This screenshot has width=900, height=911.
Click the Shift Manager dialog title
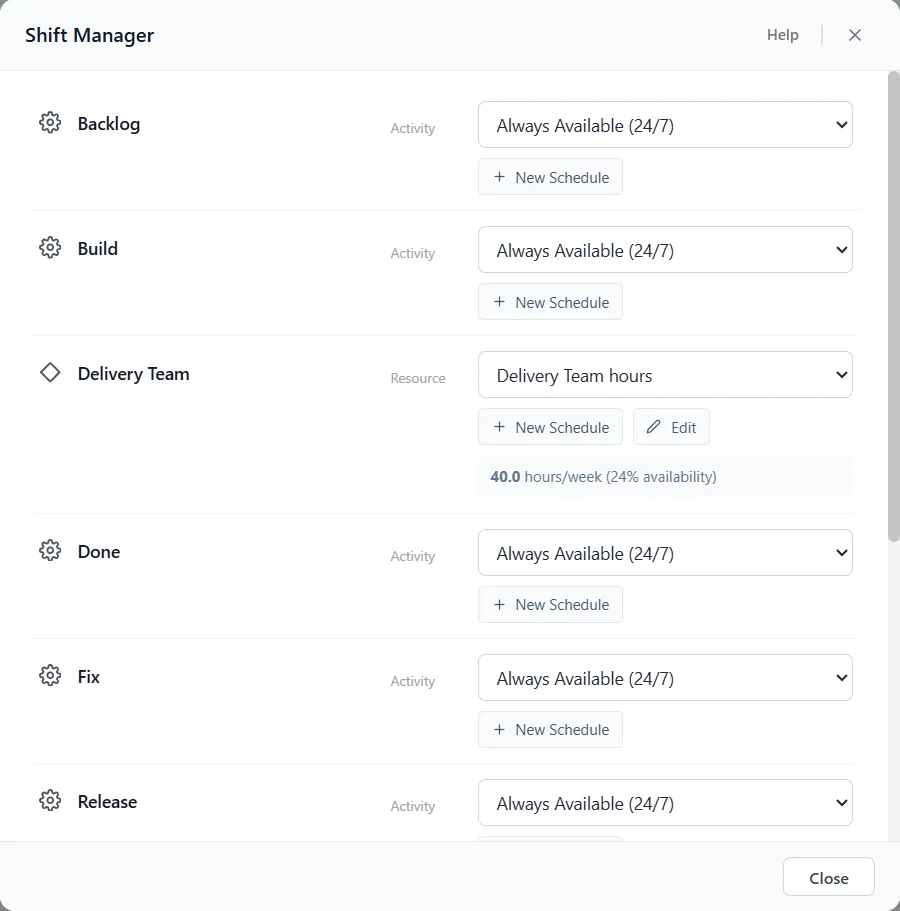pos(89,35)
